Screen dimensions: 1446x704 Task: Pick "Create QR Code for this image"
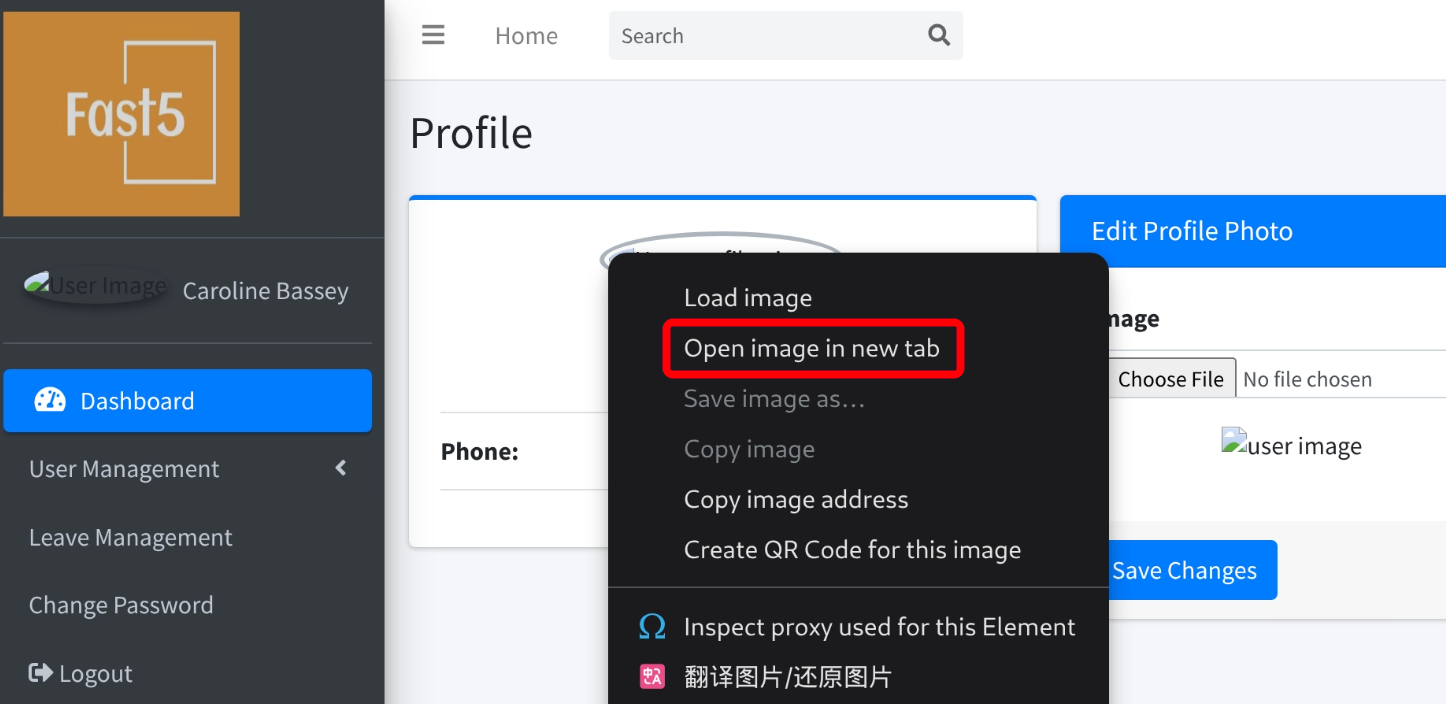852,550
